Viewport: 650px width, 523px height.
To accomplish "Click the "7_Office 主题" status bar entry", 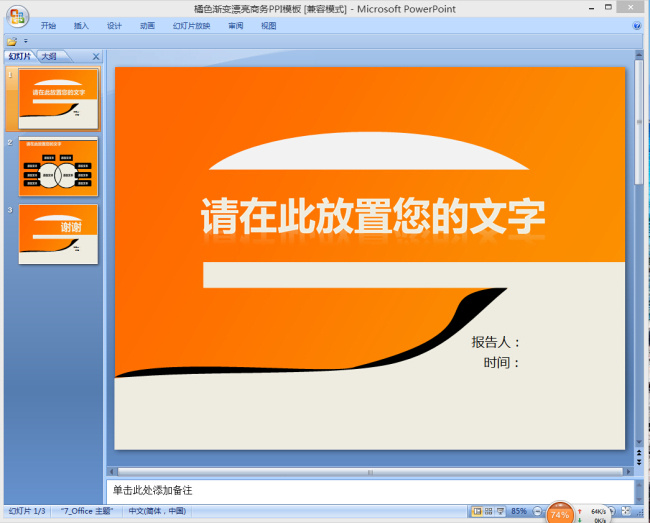I will point(87,511).
